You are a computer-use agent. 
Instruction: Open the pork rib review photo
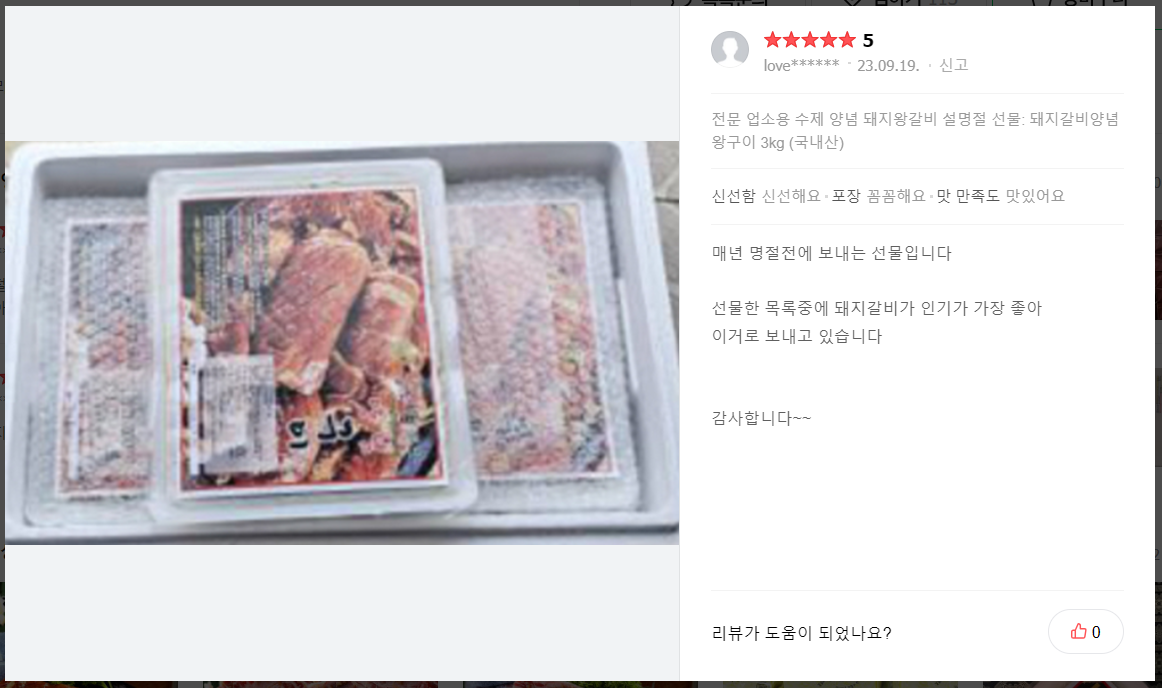tap(342, 343)
